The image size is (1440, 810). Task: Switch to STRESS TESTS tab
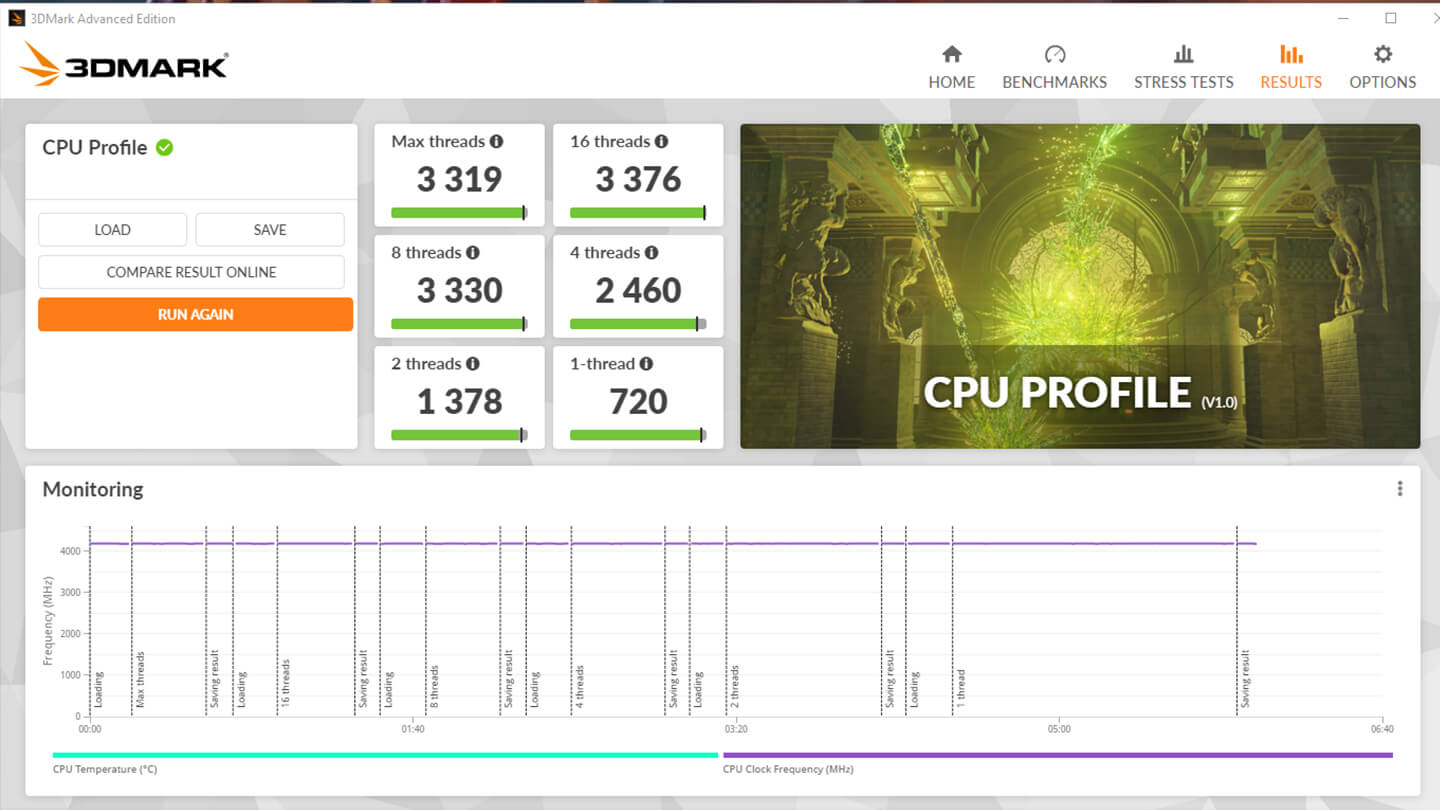pos(1183,67)
